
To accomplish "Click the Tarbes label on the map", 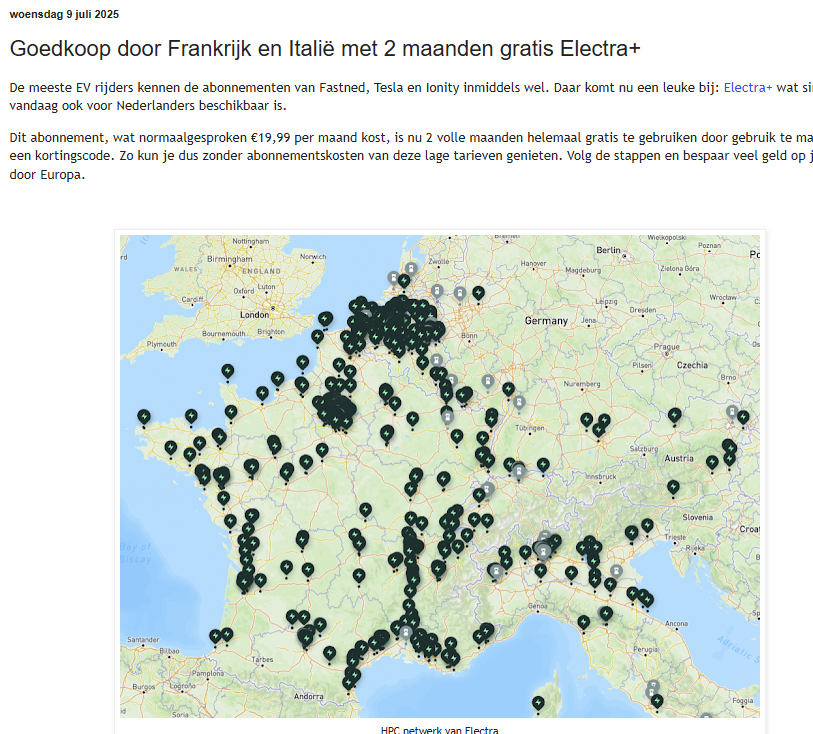I will point(262,660).
